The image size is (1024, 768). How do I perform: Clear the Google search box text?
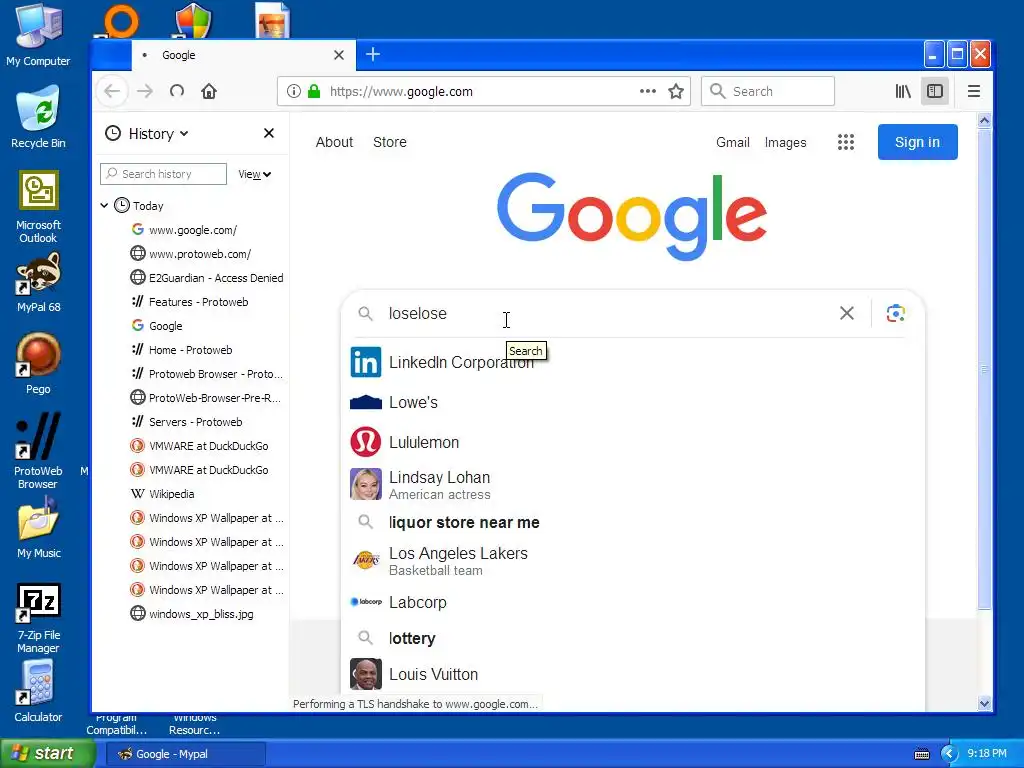(846, 313)
